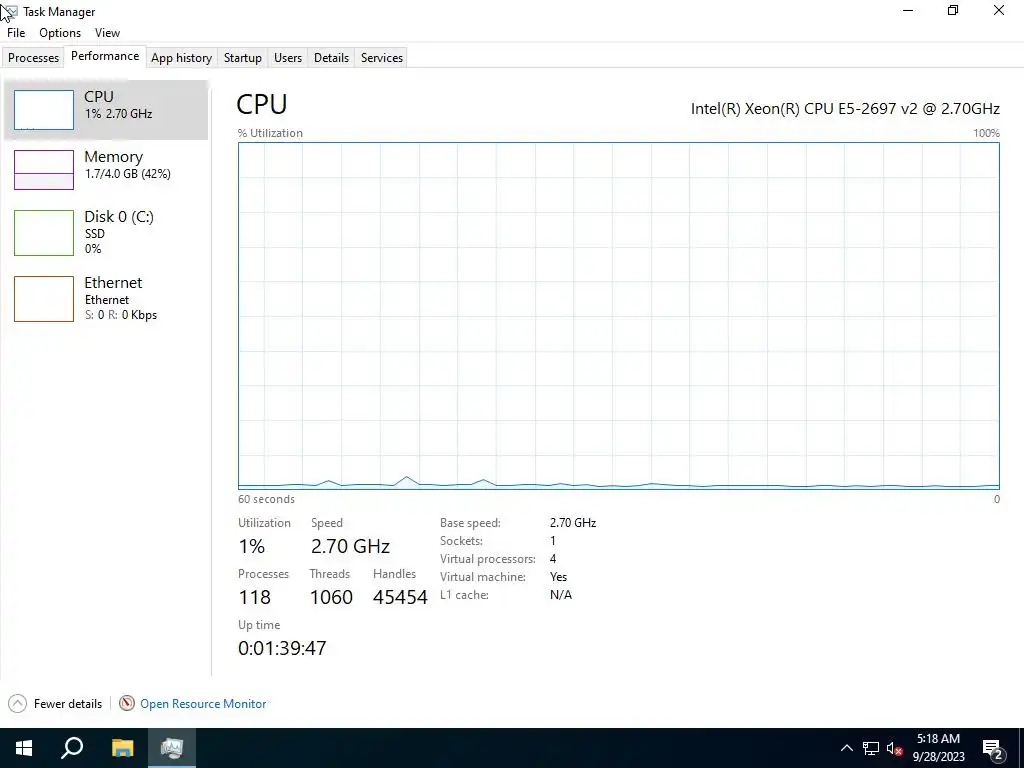This screenshot has height=768, width=1024.
Task: Click the Disk 0 (C:) label
Action: coord(119,216)
